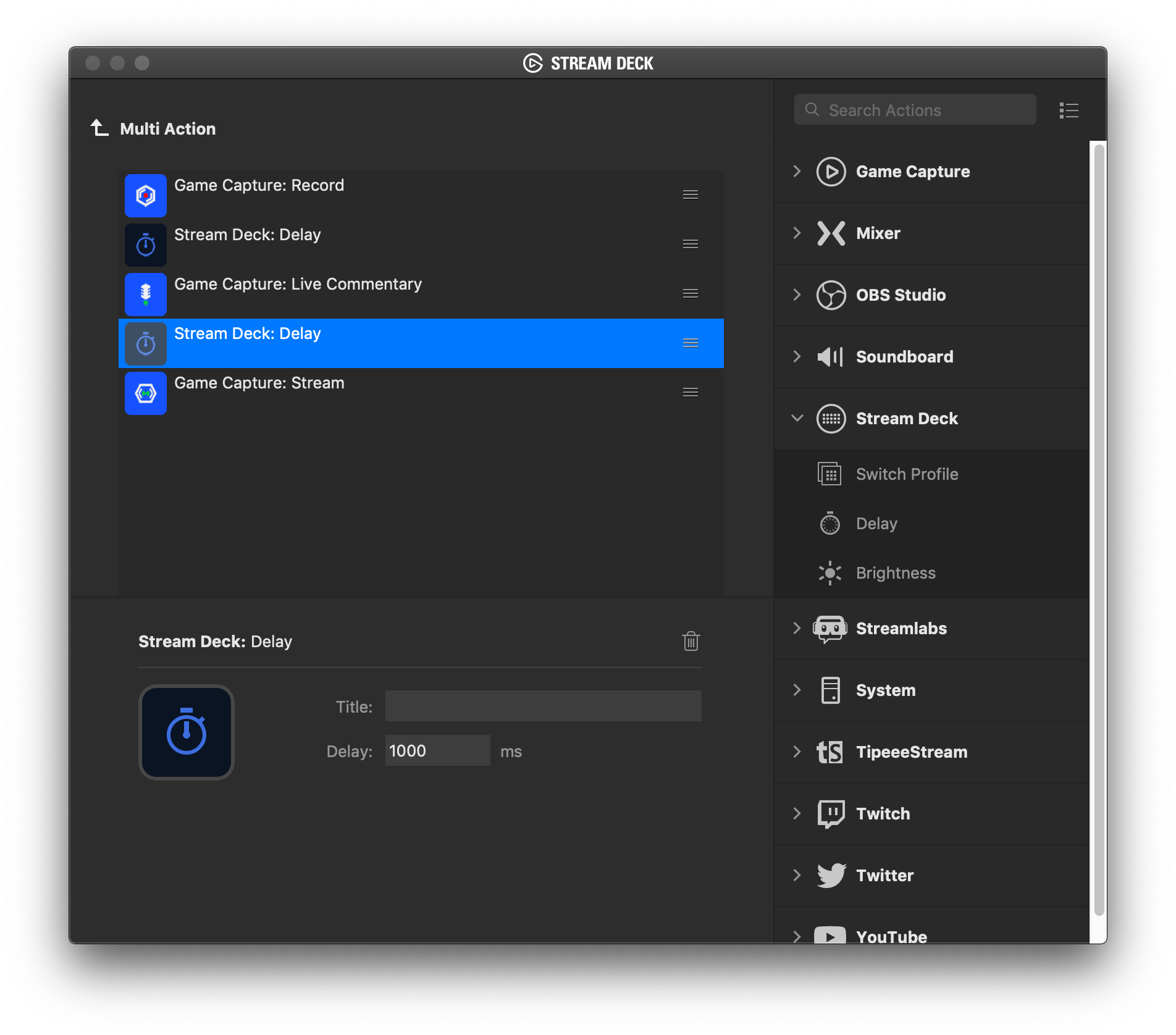The image size is (1176, 1035).
Task: Click the Mixer X logo icon
Action: tap(831, 233)
